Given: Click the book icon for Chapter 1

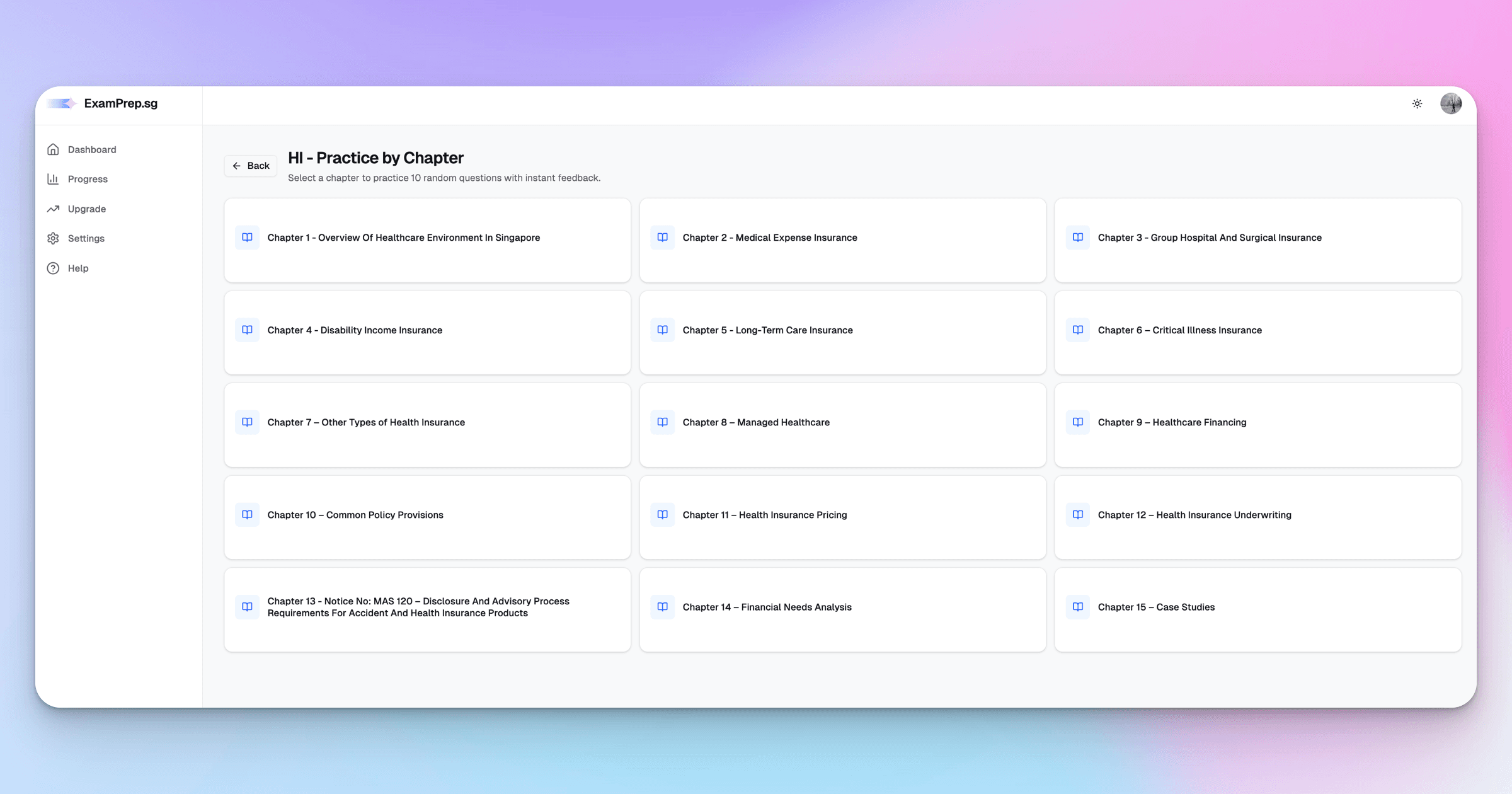Looking at the screenshot, I should click(247, 238).
